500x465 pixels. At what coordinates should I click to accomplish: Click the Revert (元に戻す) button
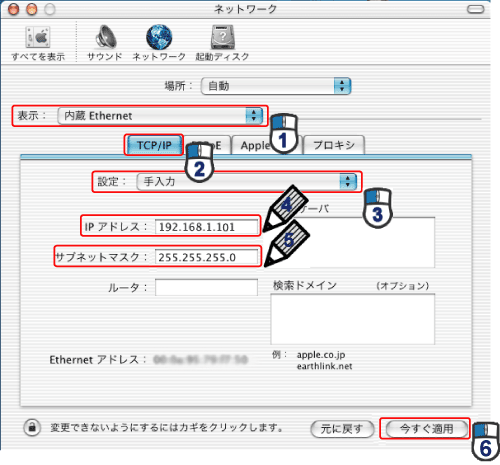(x=342, y=429)
